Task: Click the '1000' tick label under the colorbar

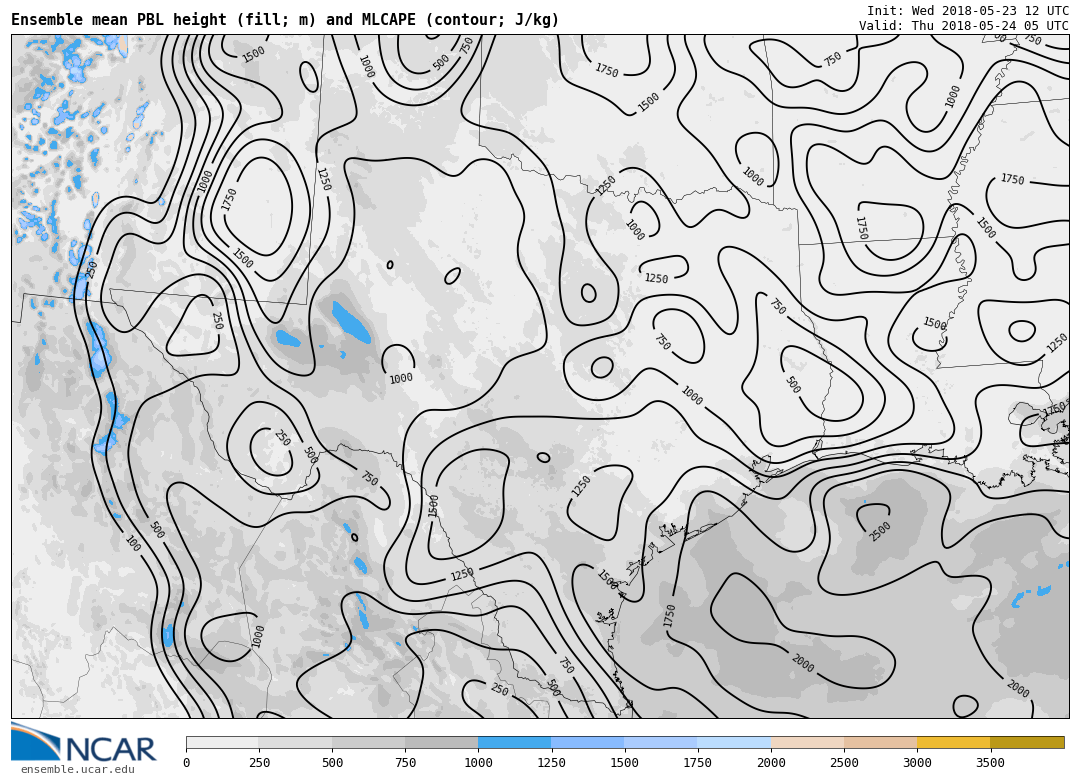Action: [478, 762]
